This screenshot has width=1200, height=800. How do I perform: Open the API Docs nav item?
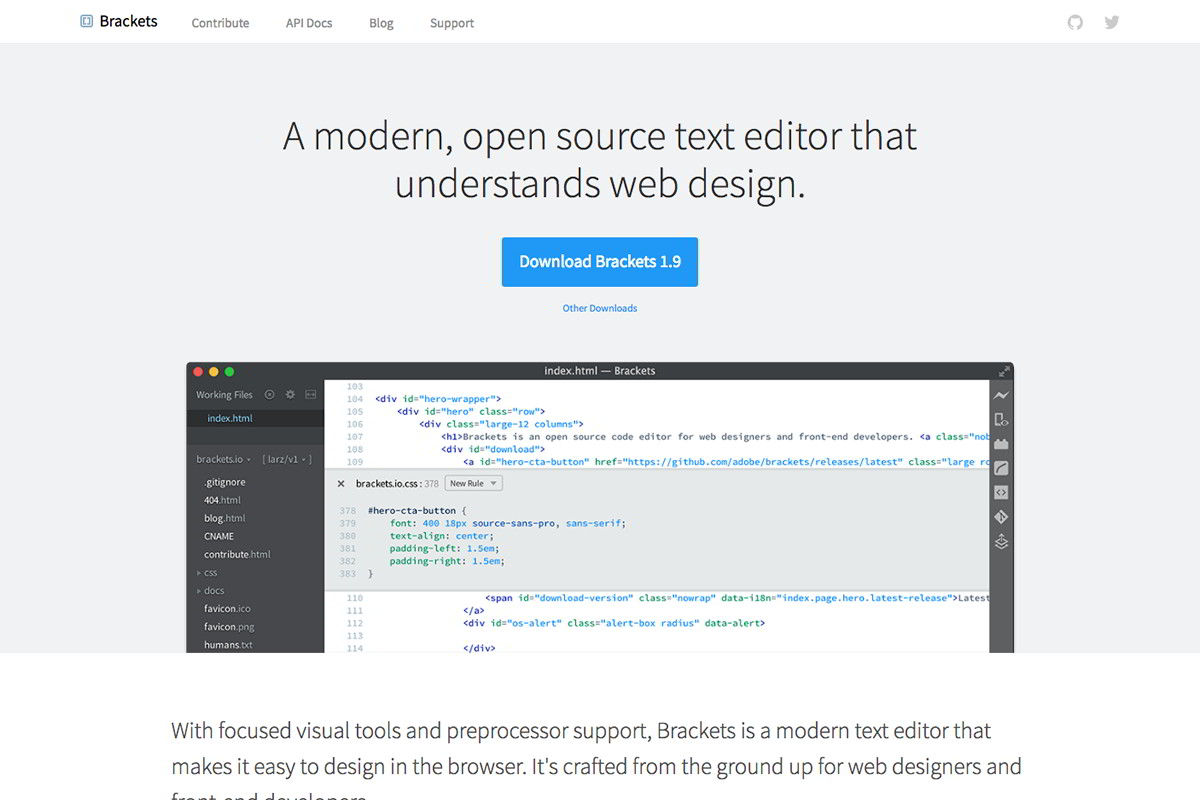309,23
